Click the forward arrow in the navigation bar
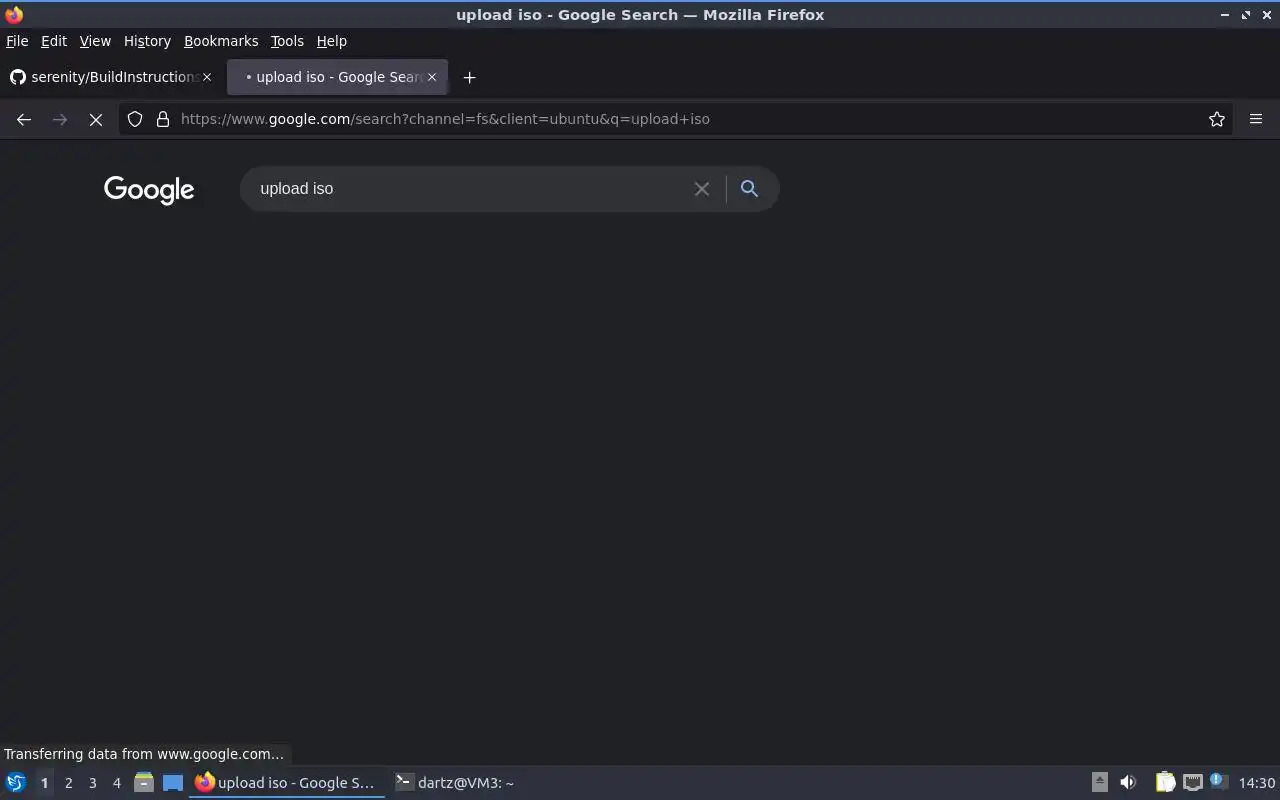 [60, 119]
